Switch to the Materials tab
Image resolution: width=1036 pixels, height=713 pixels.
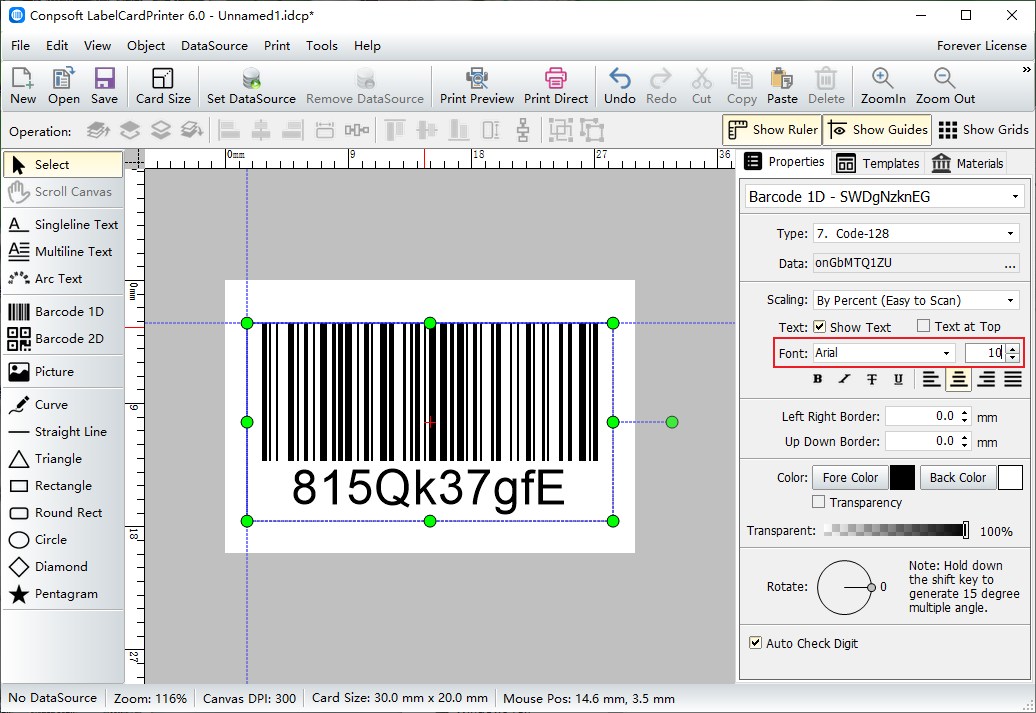tap(967, 163)
